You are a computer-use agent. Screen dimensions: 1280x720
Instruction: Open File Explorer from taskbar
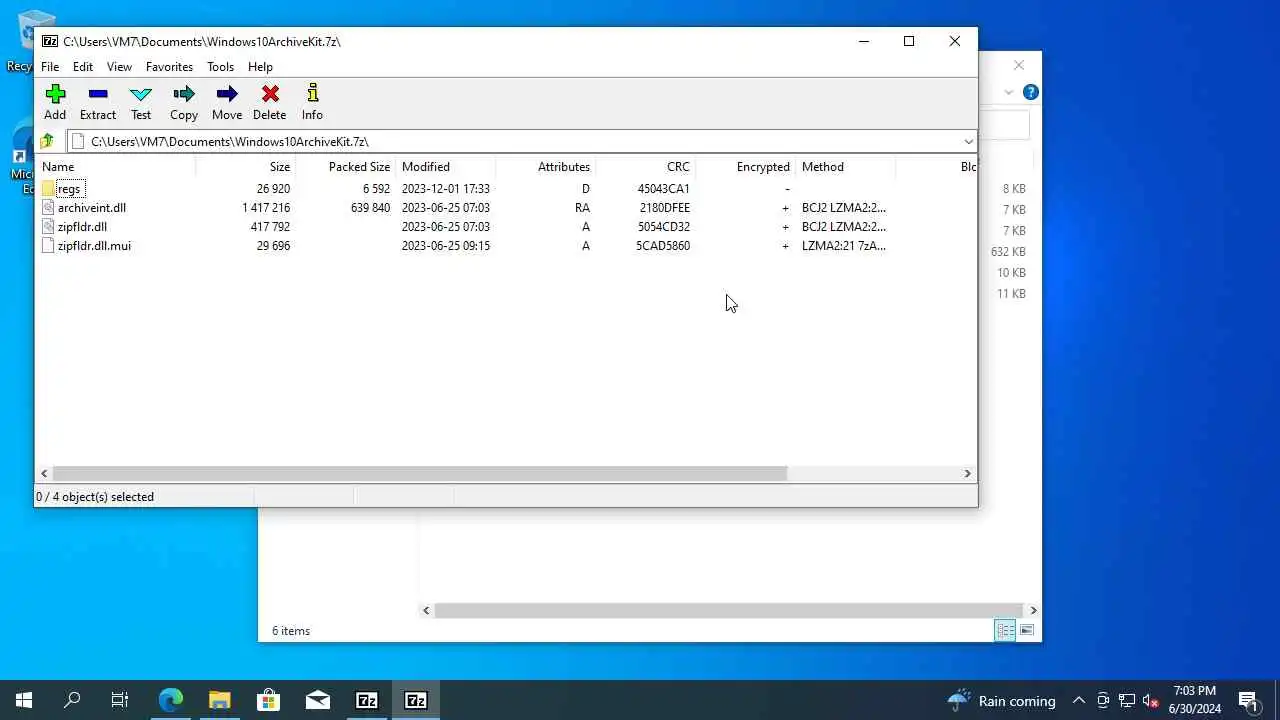(x=220, y=700)
